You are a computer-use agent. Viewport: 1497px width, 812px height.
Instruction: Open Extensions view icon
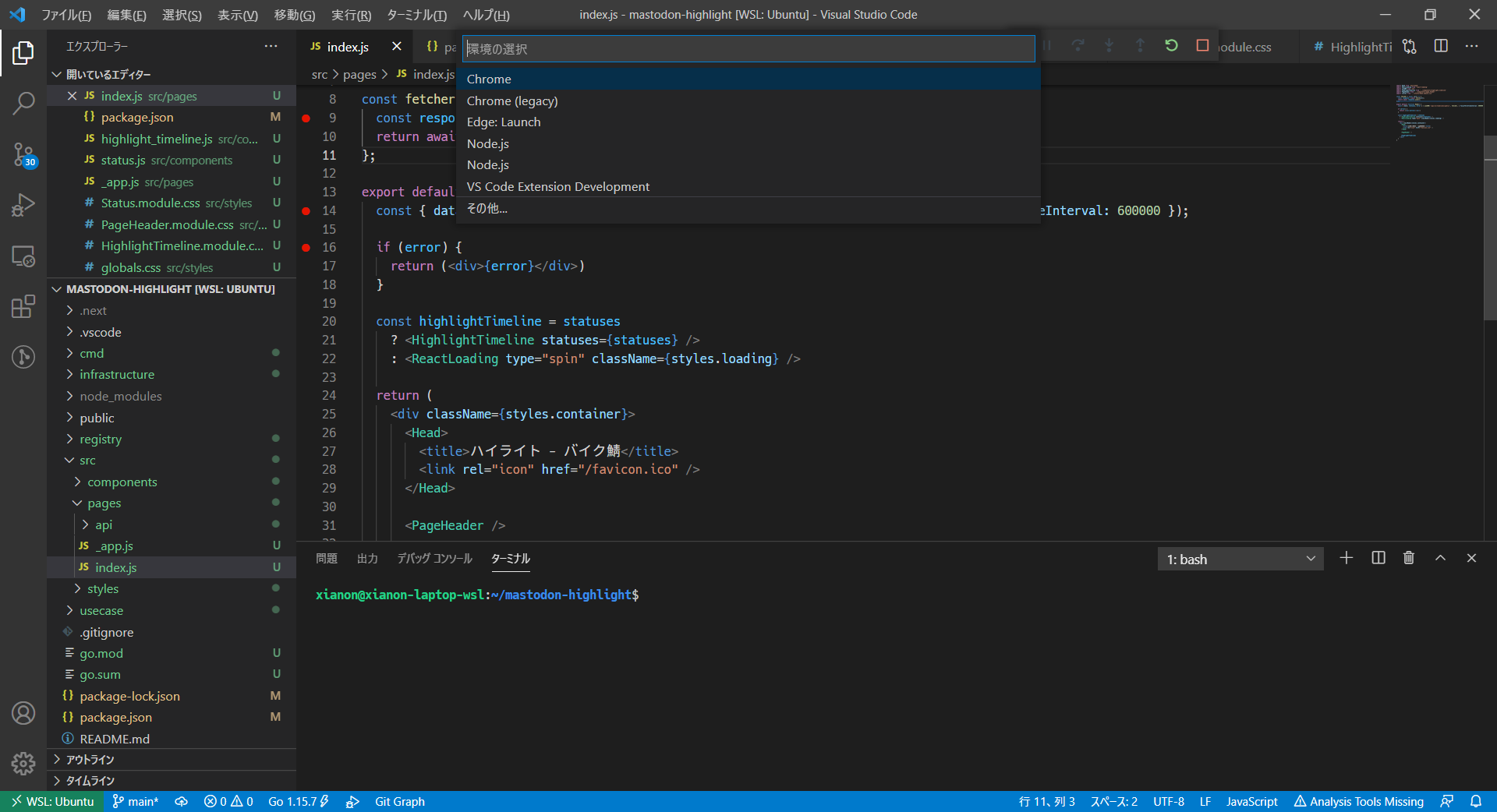point(23,306)
